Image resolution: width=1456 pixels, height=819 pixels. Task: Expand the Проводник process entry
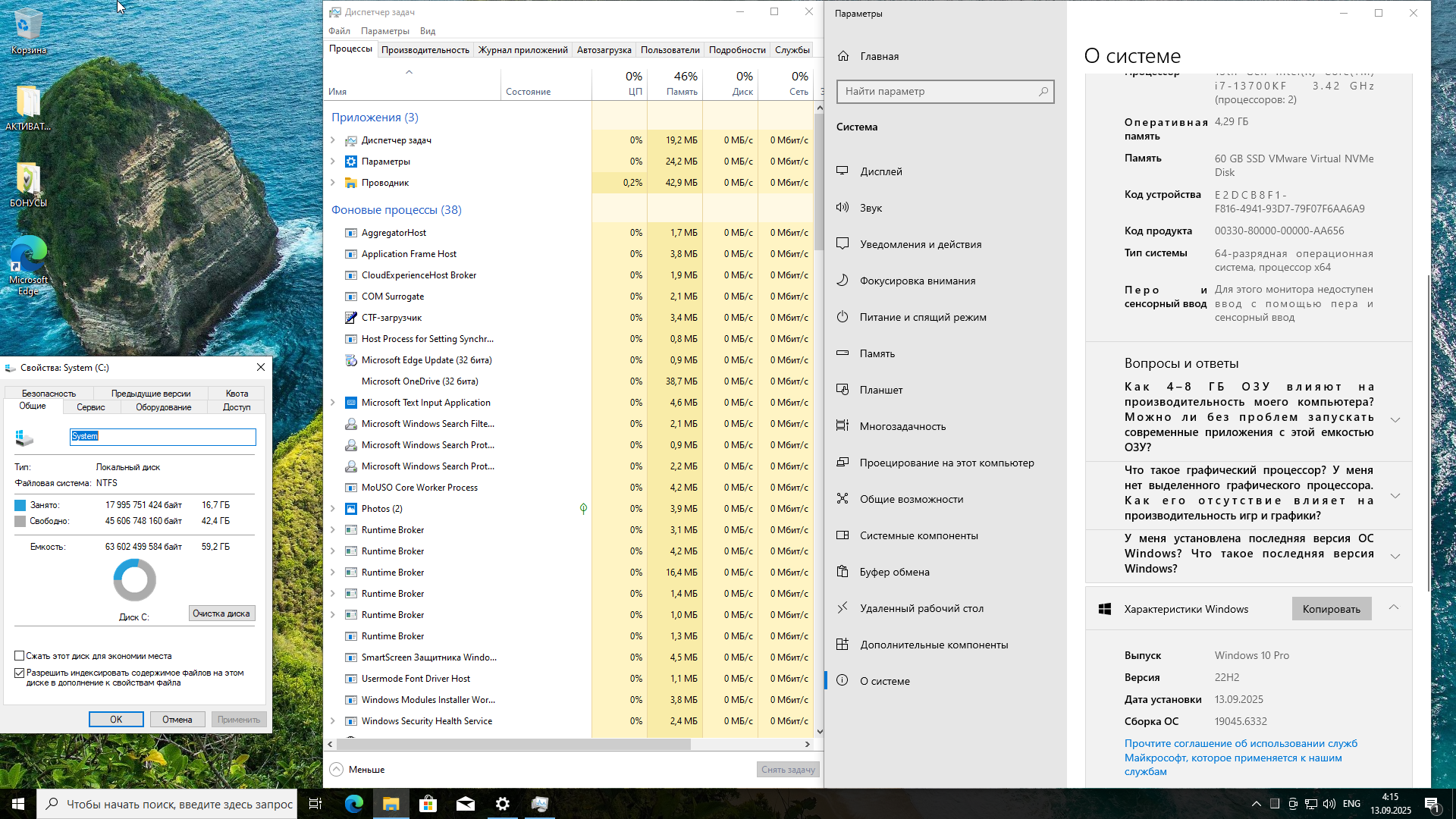tap(333, 183)
